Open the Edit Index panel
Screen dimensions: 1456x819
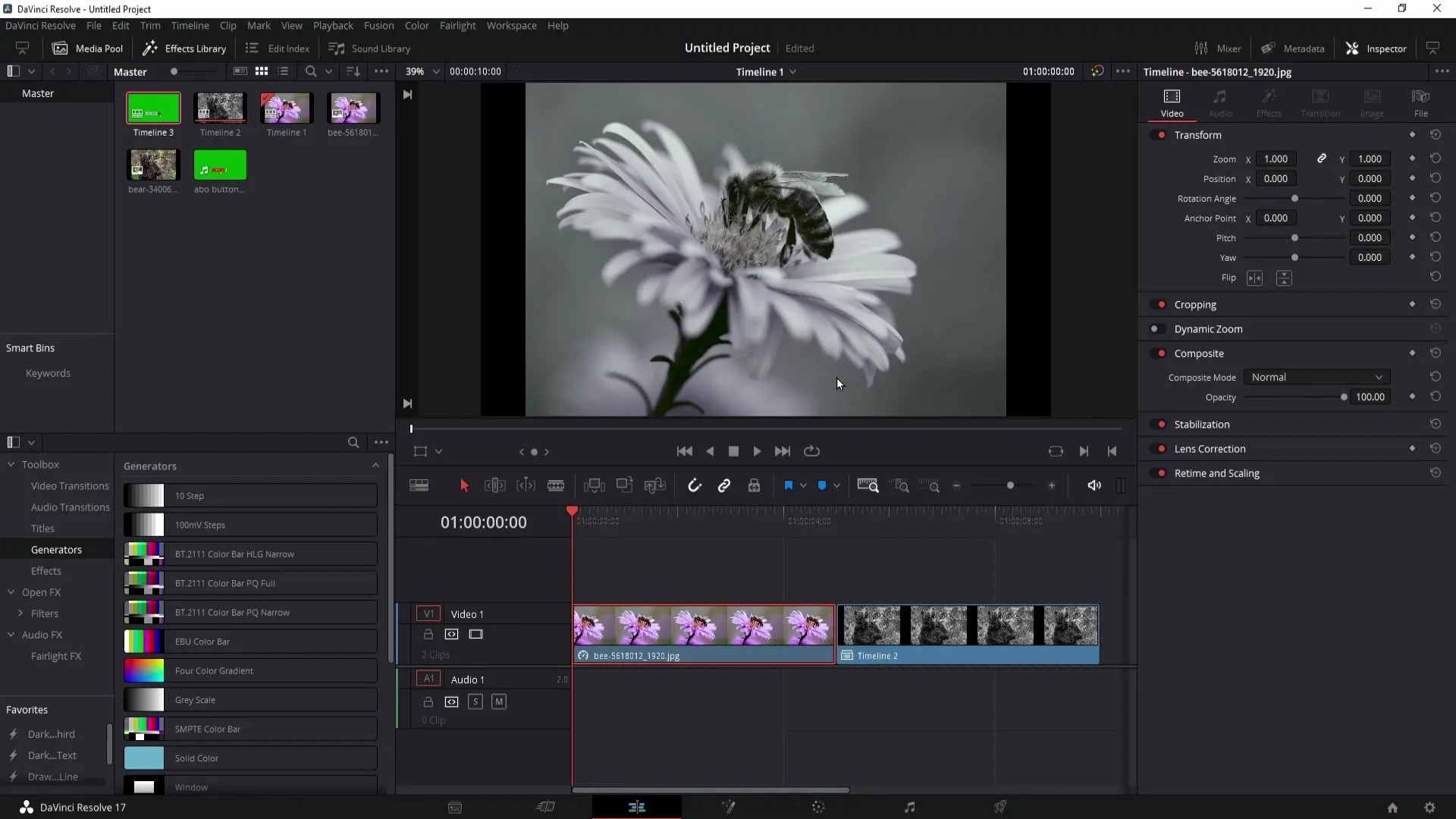coord(278,49)
